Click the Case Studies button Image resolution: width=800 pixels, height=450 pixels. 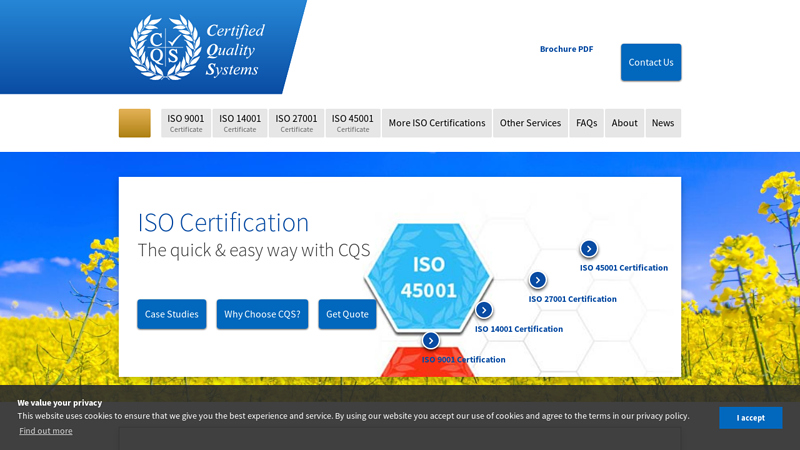point(171,314)
